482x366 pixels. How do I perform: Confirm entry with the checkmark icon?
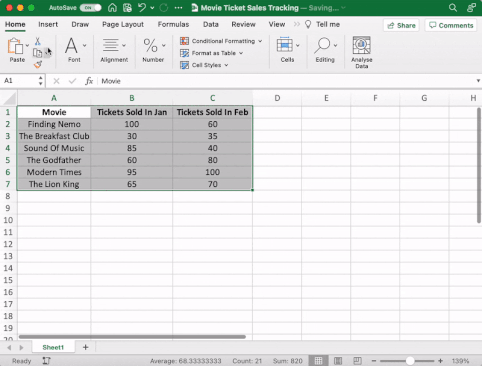[x=72, y=81]
